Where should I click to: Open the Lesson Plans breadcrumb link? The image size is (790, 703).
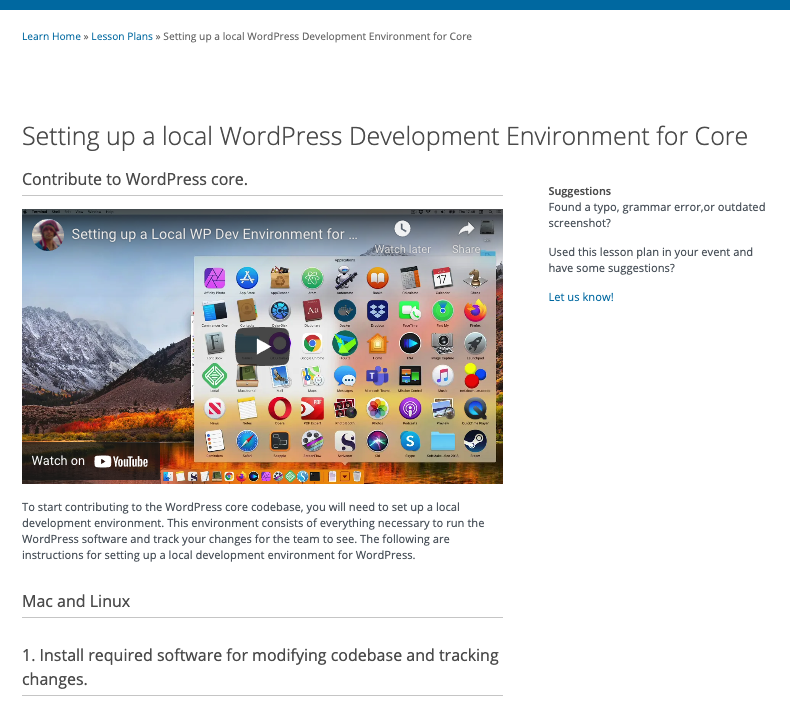[122, 36]
